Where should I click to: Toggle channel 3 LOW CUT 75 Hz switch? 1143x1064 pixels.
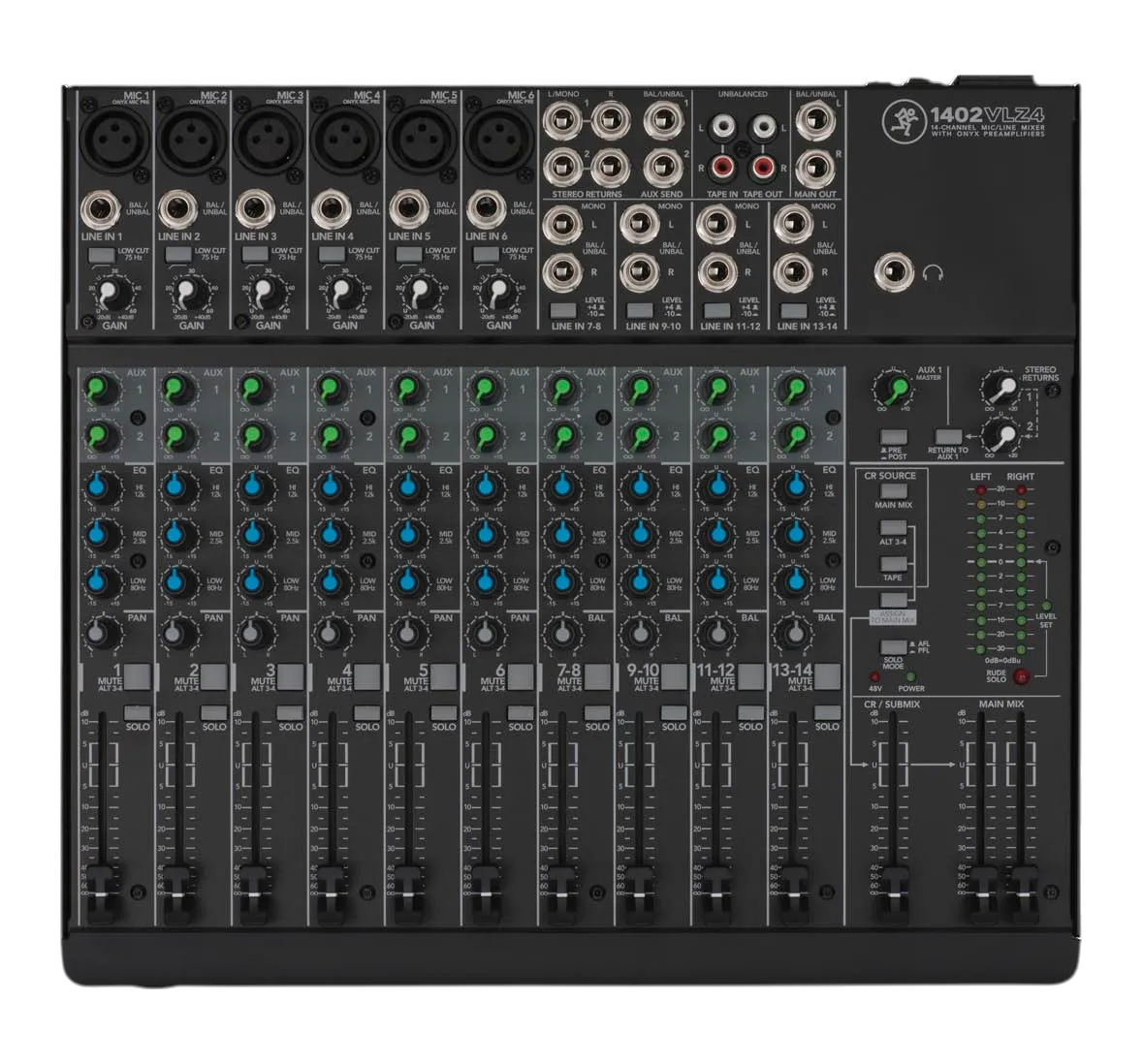tap(254, 255)
